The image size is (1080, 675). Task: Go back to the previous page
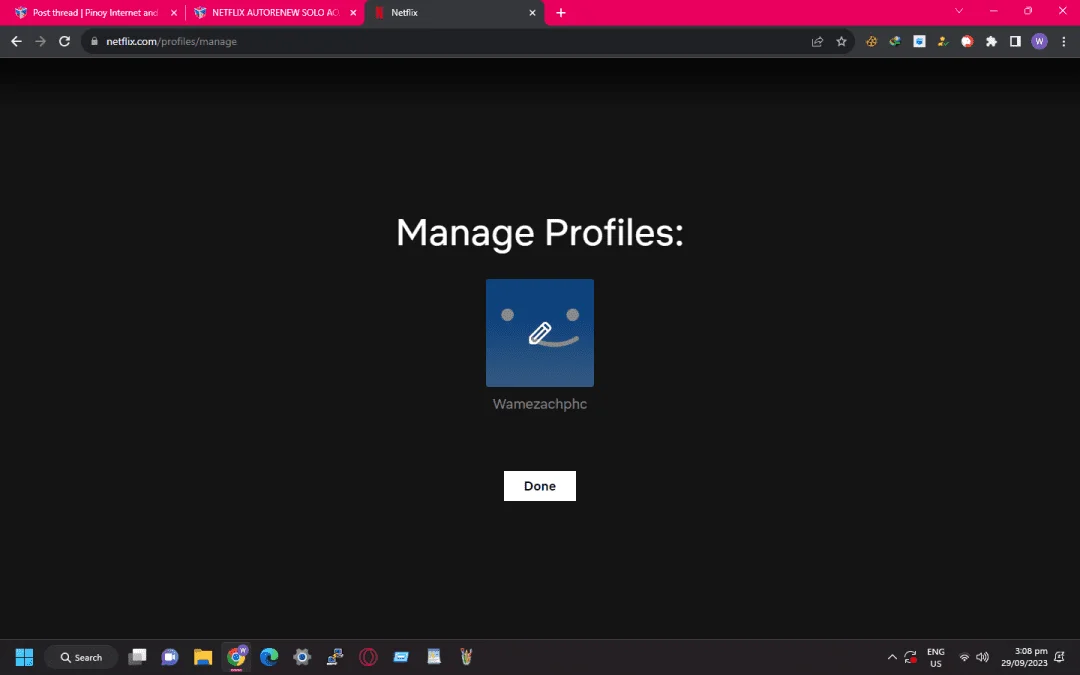point(17,41)
